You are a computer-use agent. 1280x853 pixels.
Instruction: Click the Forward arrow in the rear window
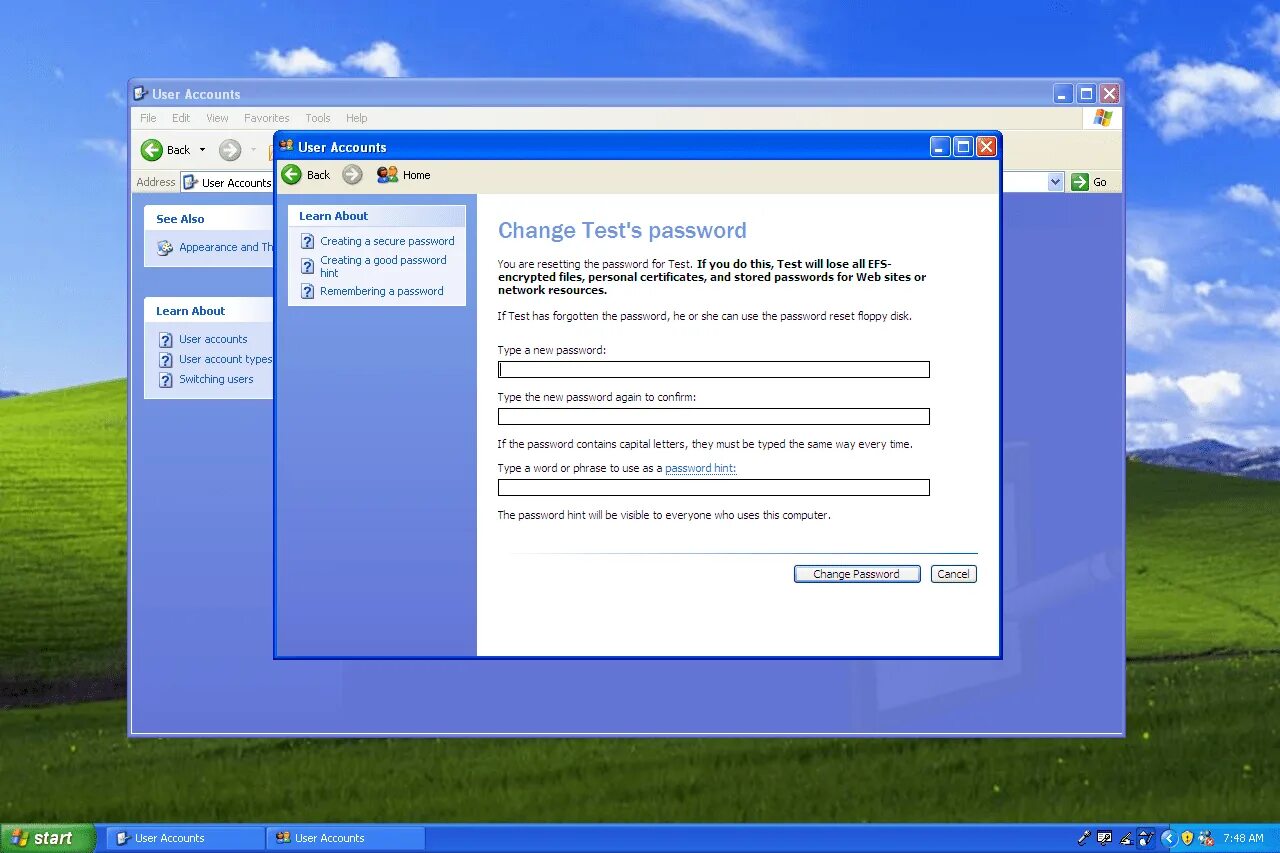click(x=230, y=150)
